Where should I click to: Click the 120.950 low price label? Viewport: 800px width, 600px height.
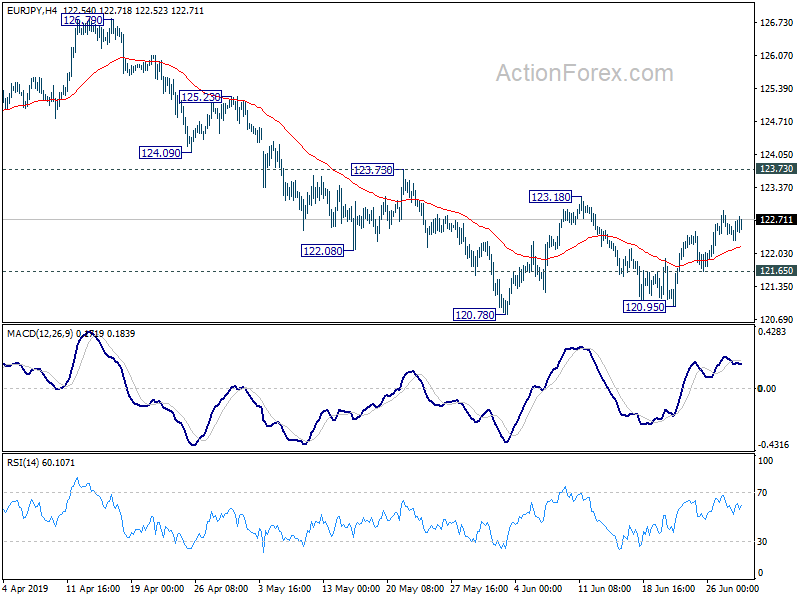(645, 307)
